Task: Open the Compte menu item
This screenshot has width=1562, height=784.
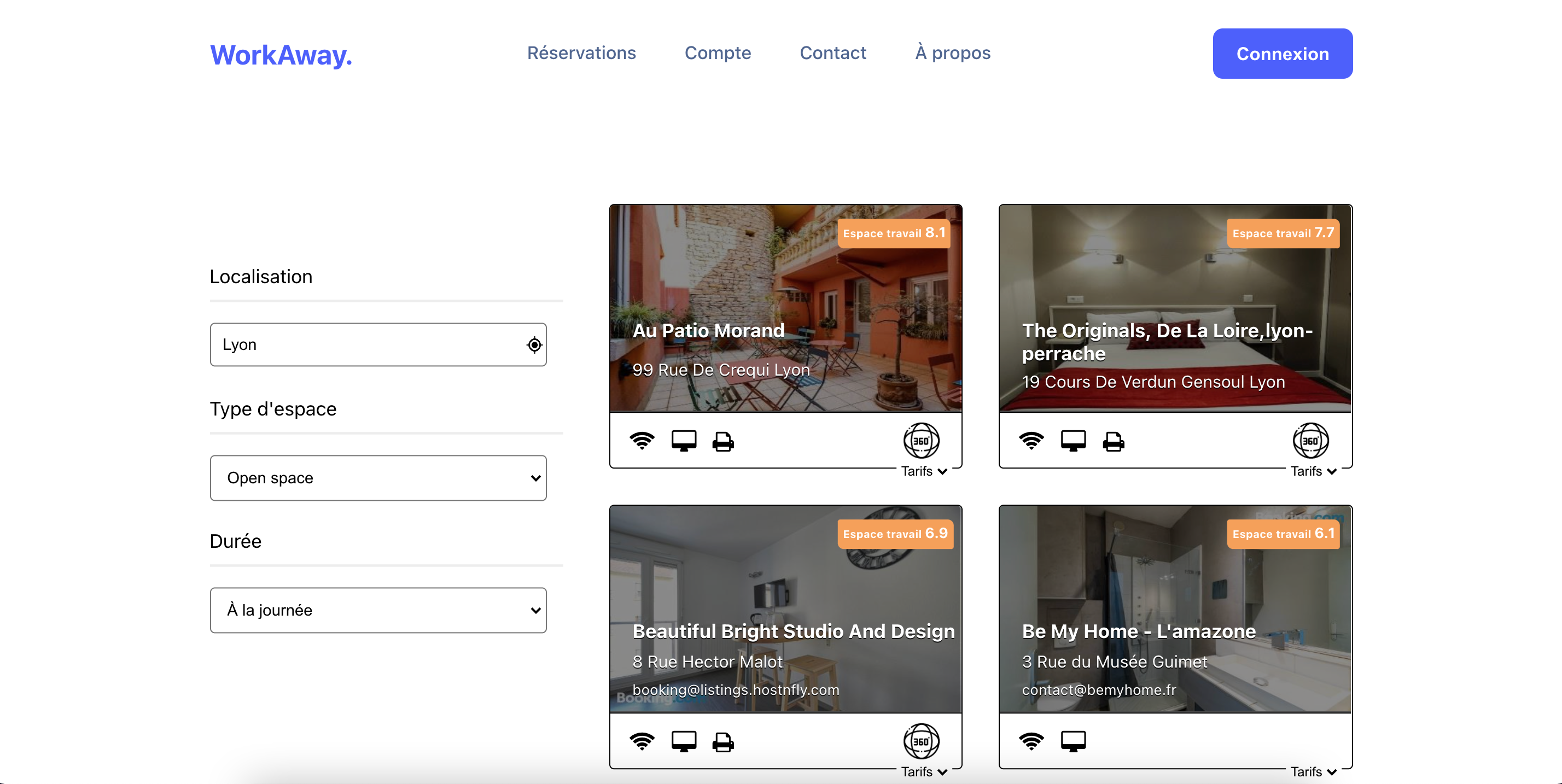Action: point(718,52)
